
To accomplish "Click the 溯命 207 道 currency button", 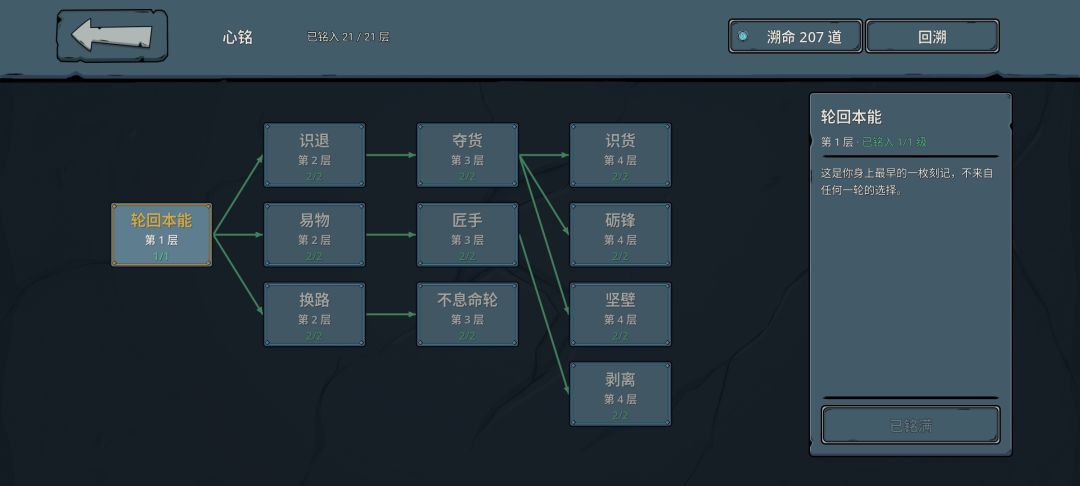I will pyautogui.click(x=795, y=36).
